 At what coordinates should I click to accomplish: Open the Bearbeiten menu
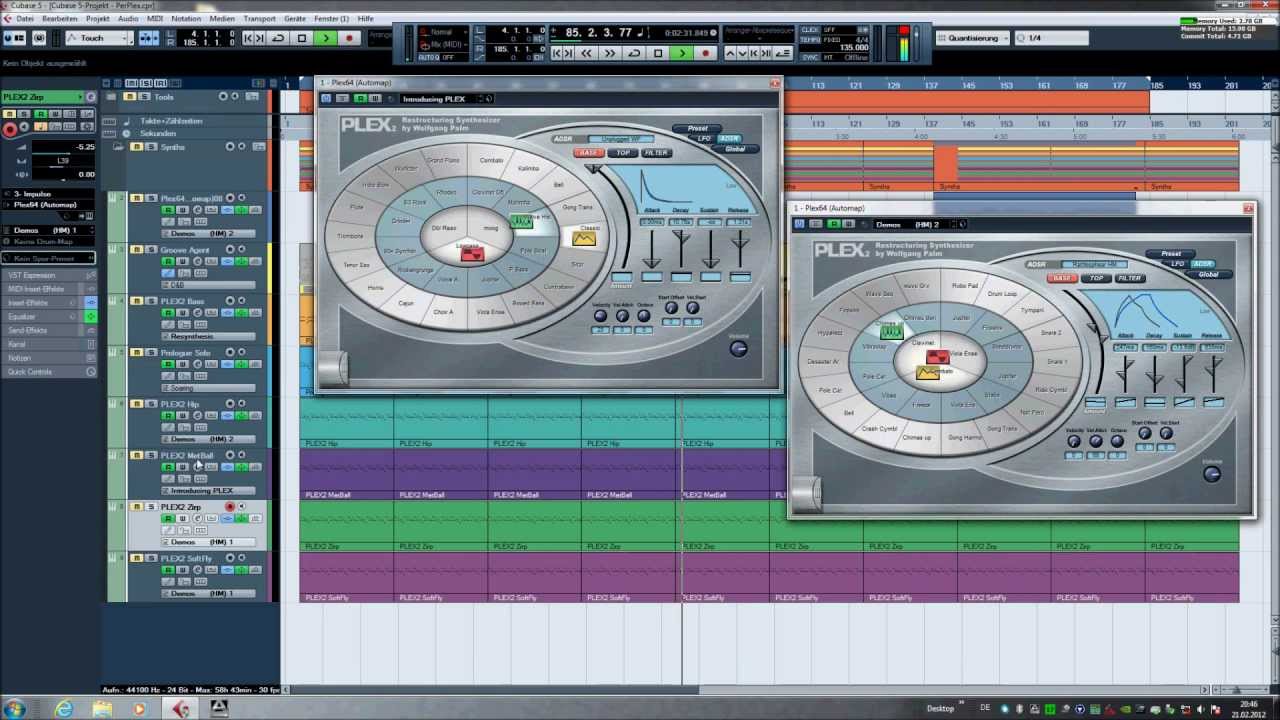(60, 19)
